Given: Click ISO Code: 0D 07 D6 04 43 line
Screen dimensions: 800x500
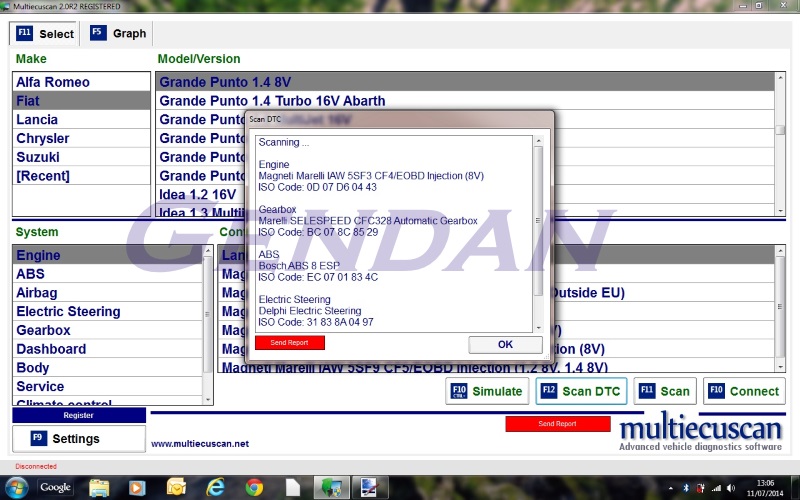Looking at the screenshot, I should coord(317,187).
